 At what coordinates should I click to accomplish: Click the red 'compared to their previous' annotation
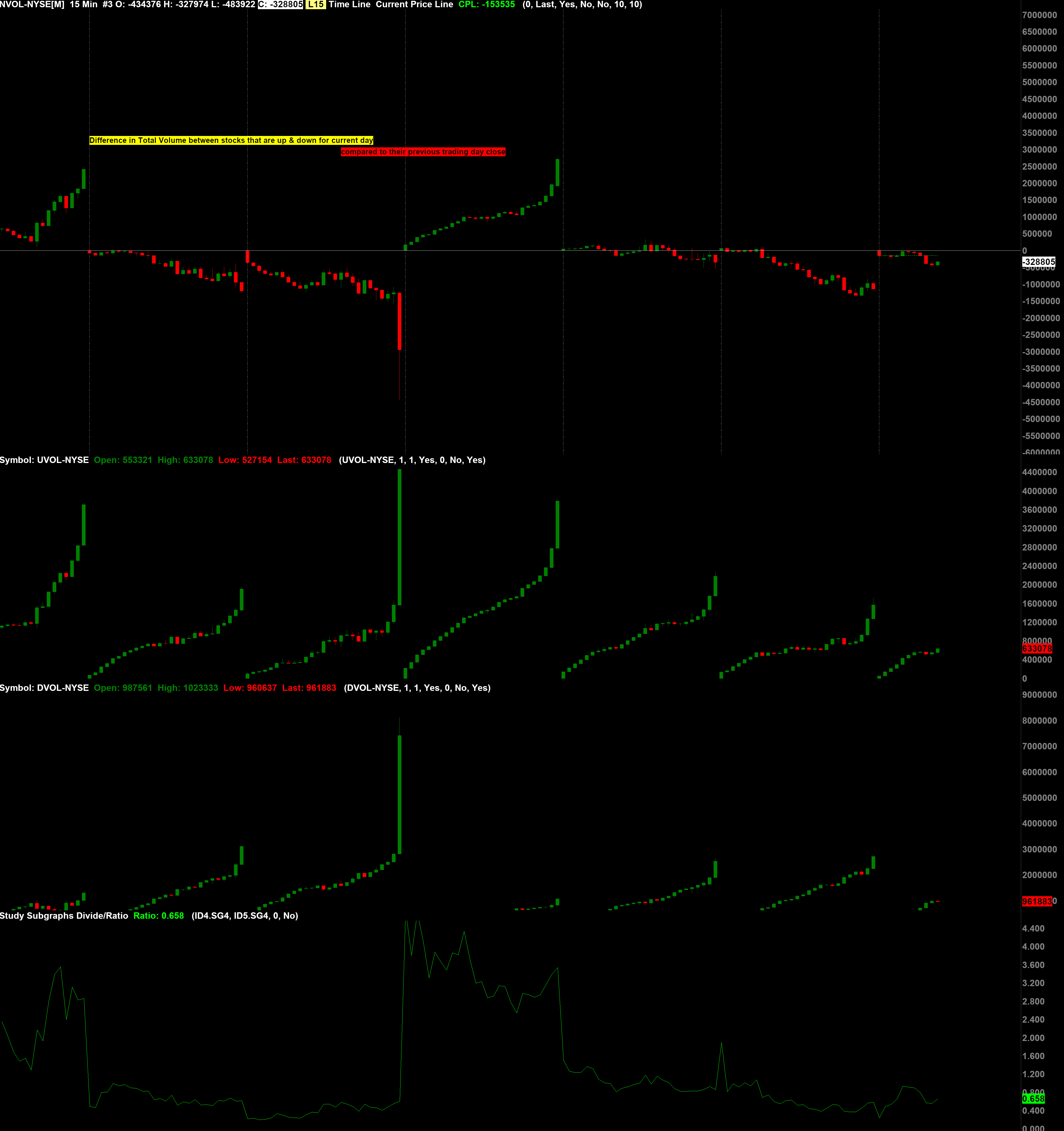pyautogui.click(x=423, y=152)
